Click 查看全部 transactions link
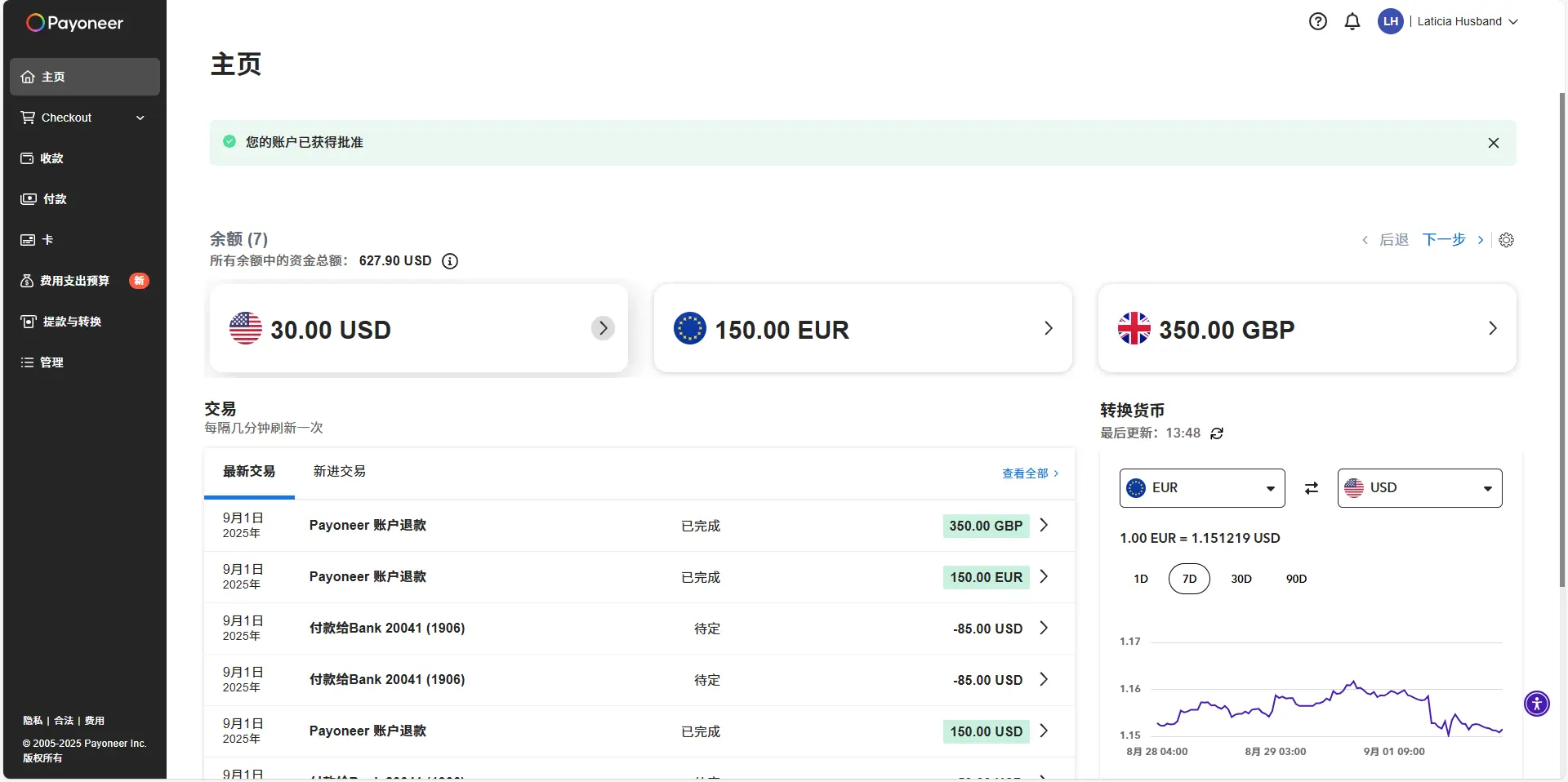Image resolution: width=1568 pixels, height=782 pixels. [1031, 473]
